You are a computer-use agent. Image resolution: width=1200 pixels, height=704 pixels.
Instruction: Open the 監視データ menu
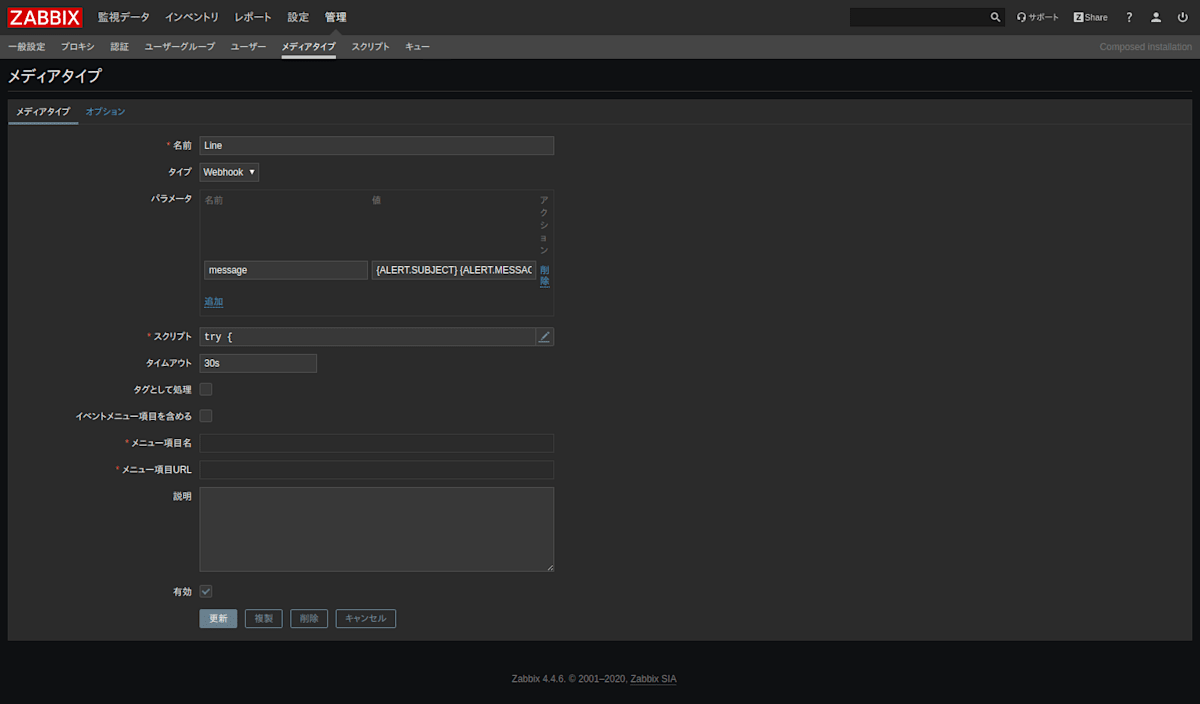click(123, 17)
